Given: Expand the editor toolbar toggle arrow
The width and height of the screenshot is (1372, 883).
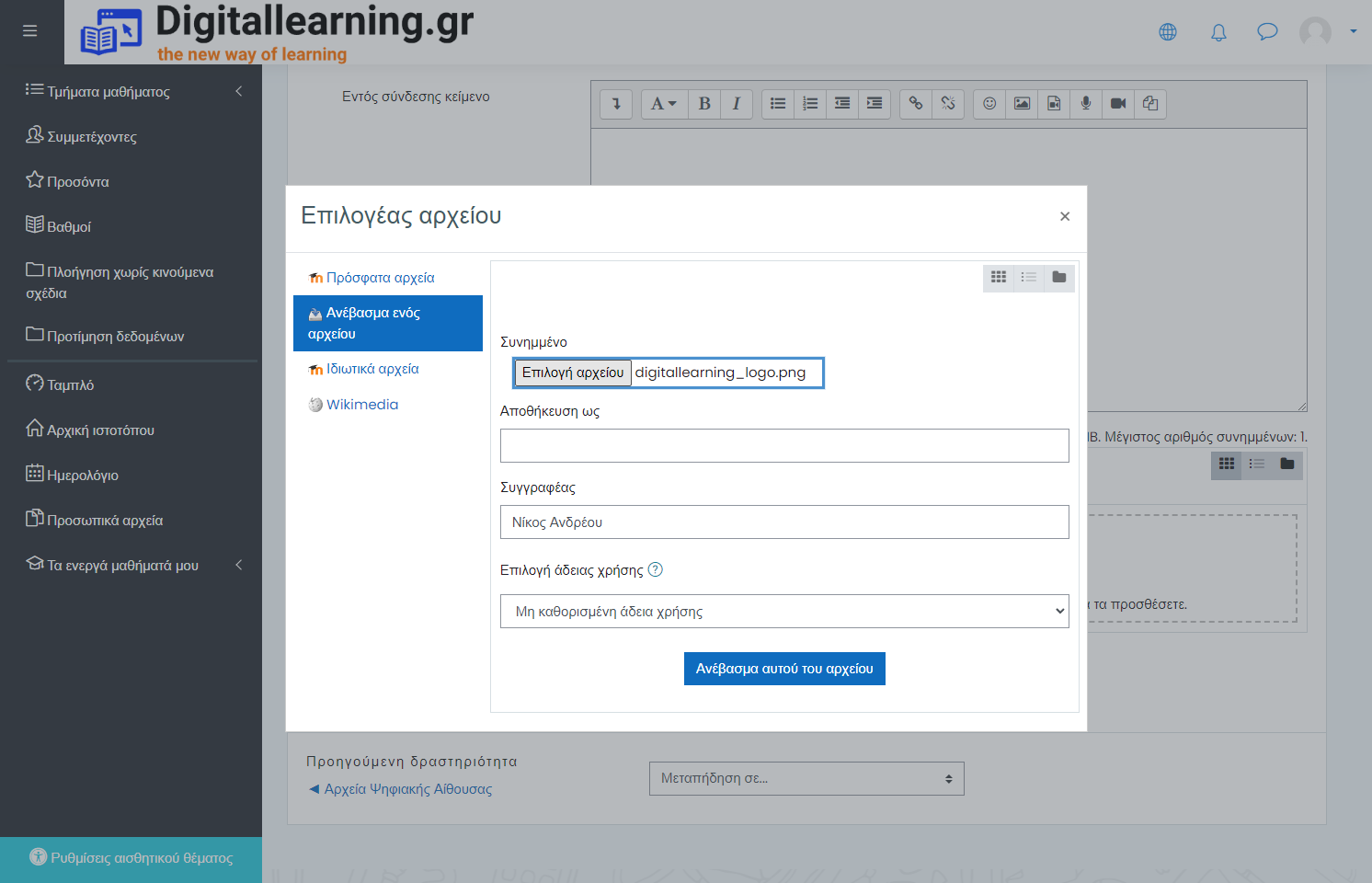Looking at the screenshot, I should point(616,104).
